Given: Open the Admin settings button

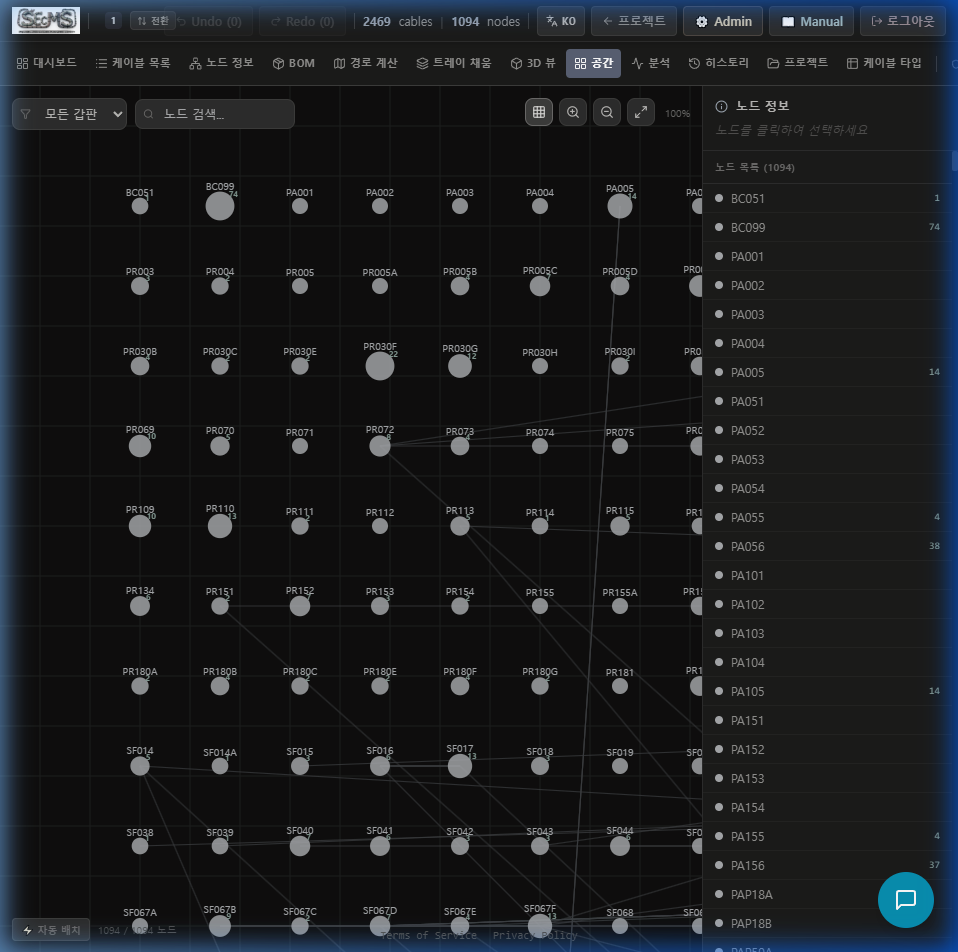Looking at the screenshot, I should pos(724,21).
